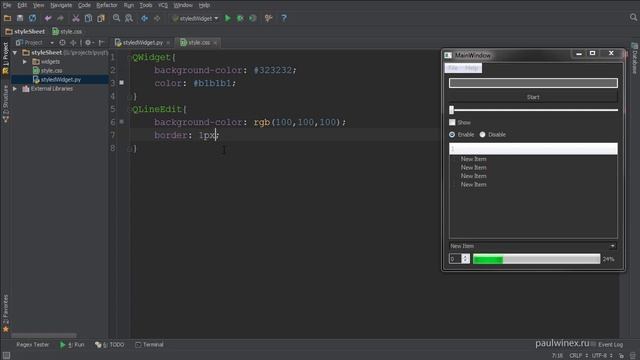Click the Debug bug icon
The height and width of the screenshot is (360, 640).
240,18
